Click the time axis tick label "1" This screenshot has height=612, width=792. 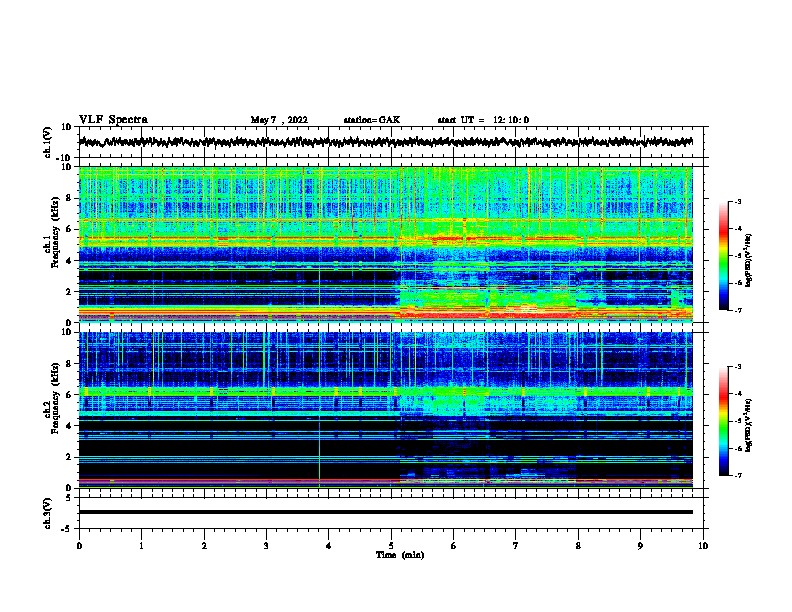141,546
